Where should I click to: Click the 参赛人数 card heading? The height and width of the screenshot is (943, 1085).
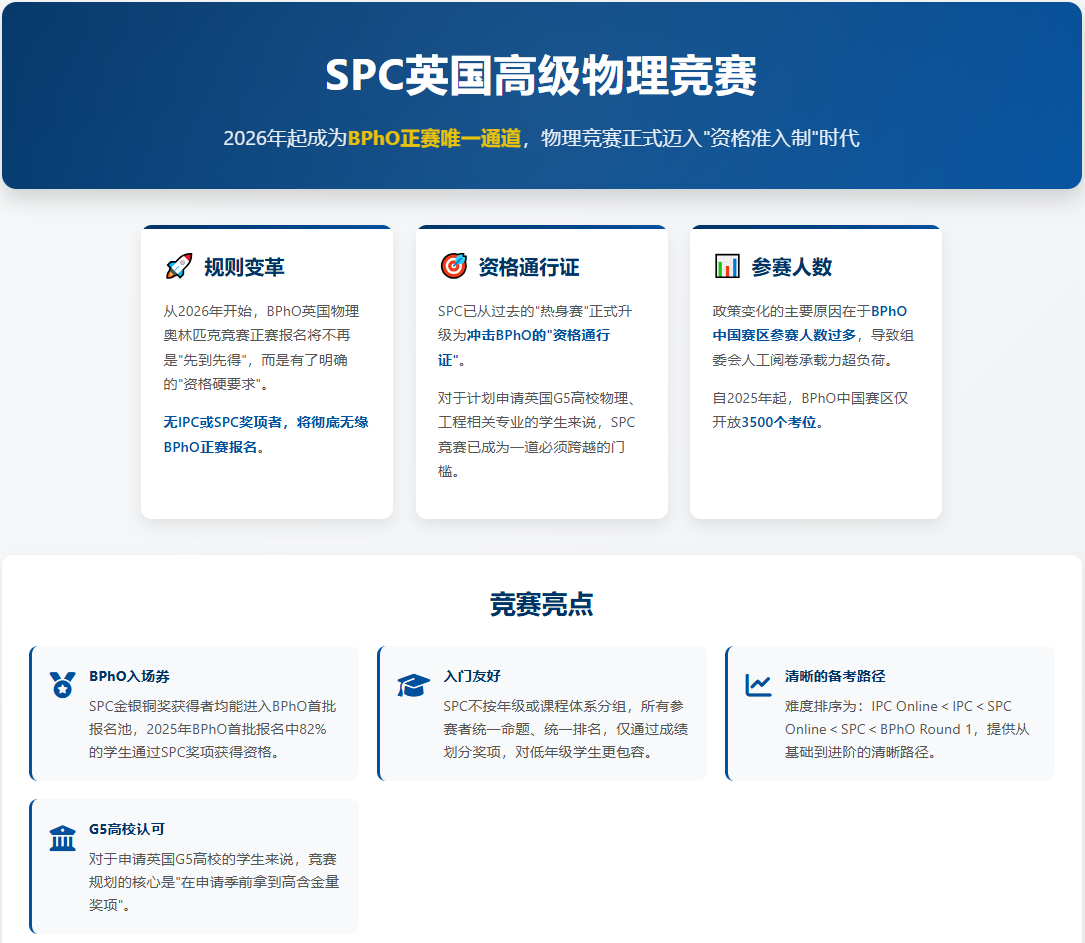[x=792, y=267]
